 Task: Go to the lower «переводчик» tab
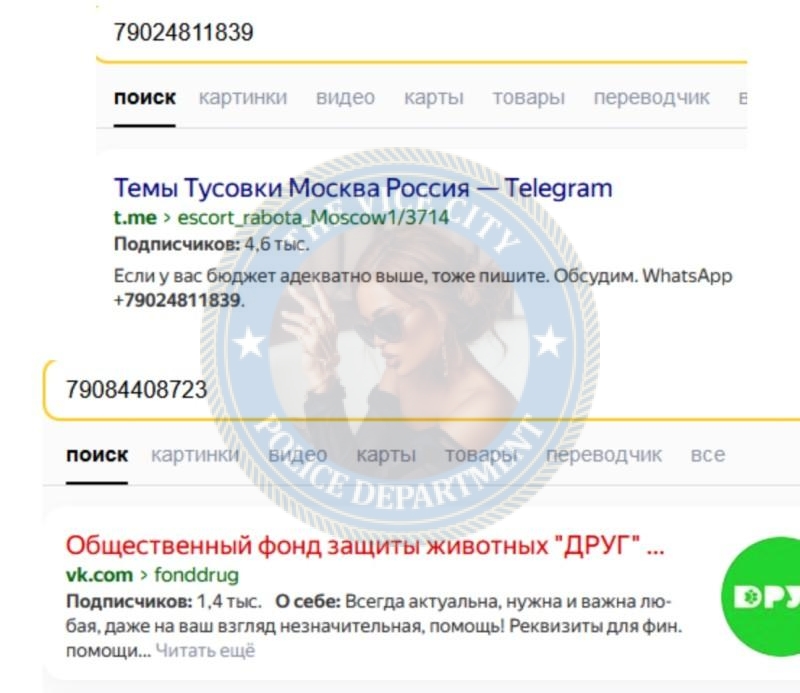pyautogui.click(x=604, y=454)
